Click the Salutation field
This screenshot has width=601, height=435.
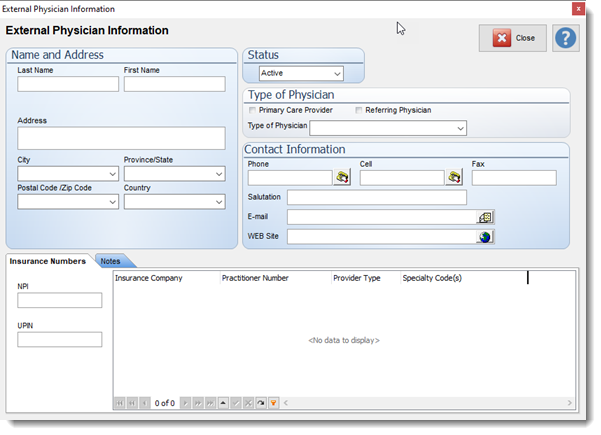pyautogui.click(x=377, y=197)
